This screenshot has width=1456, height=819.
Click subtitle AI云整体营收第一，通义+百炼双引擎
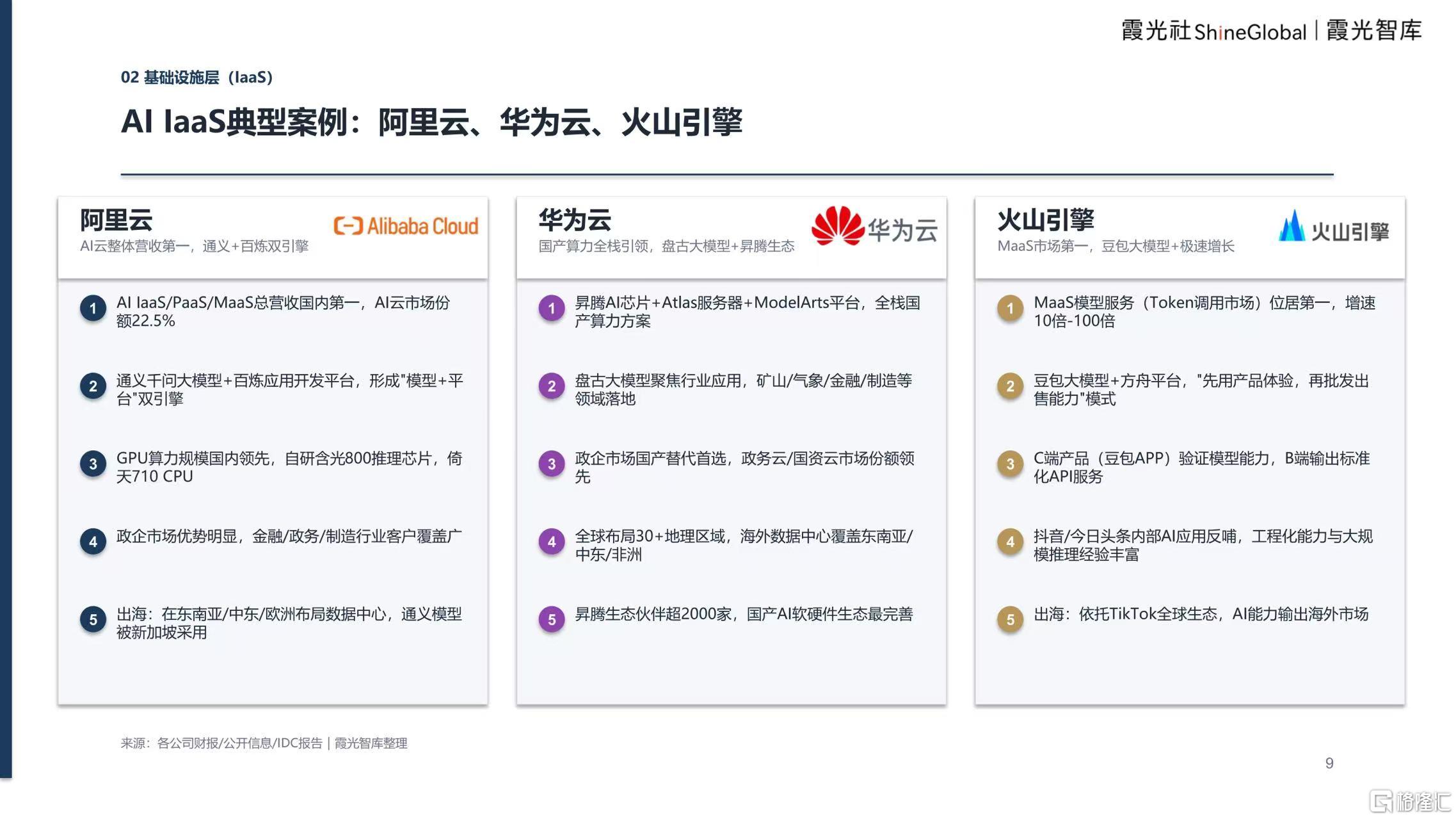pyautogui.click(x=194, y=247)
